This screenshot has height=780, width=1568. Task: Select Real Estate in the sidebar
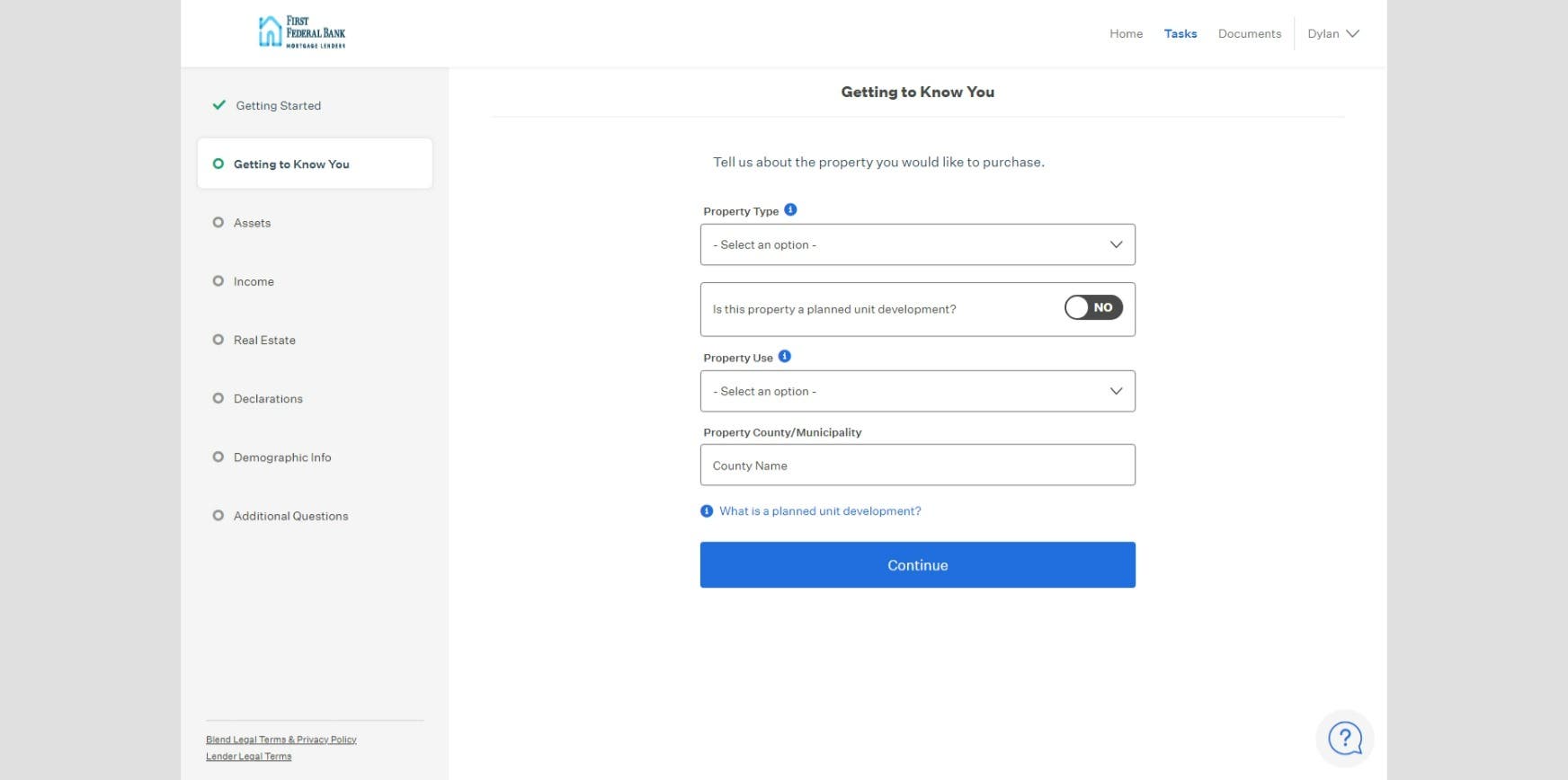(x=264, y=341)
